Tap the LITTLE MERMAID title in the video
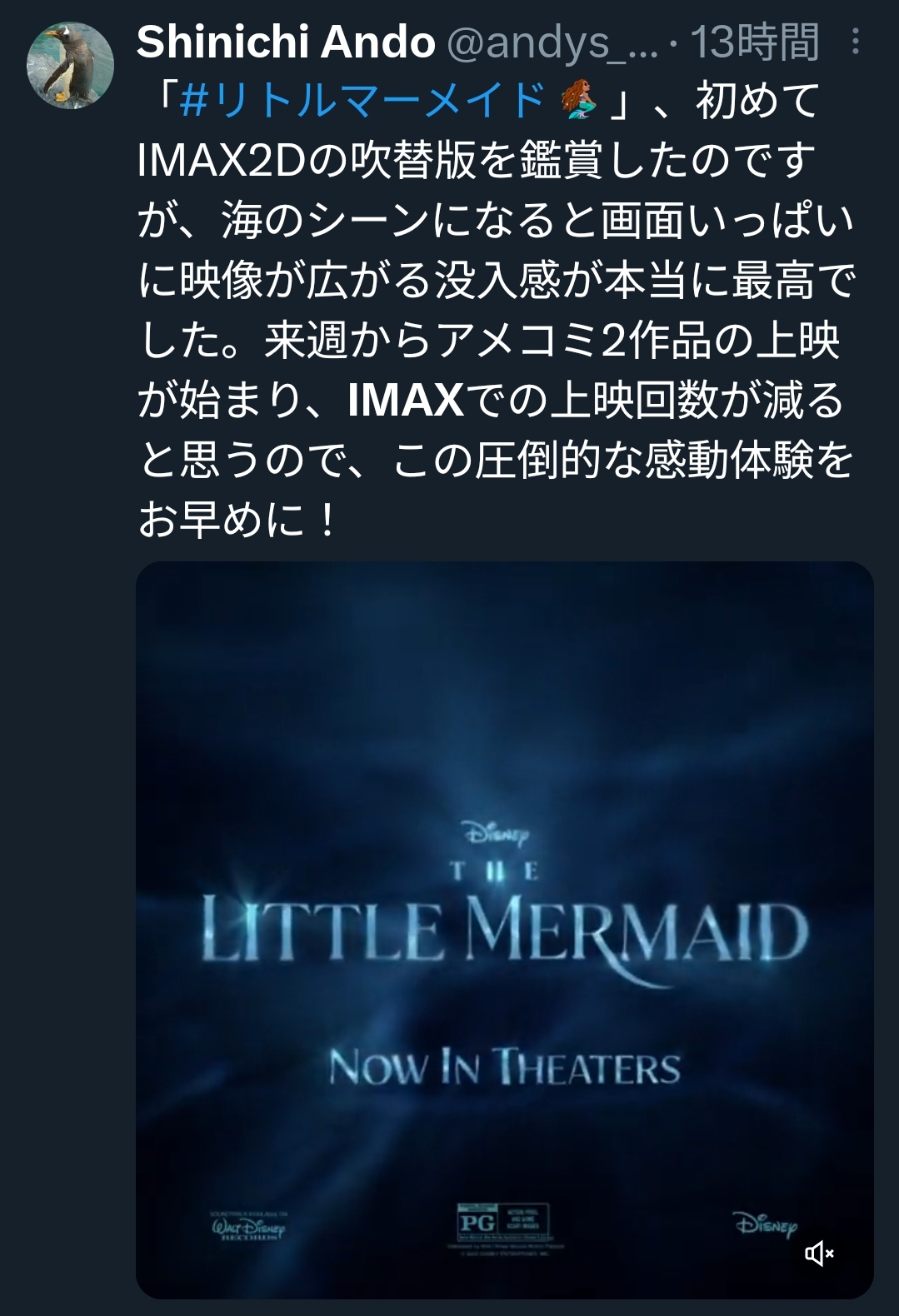Screen dimensions: 899x1316 pos(505,932)
